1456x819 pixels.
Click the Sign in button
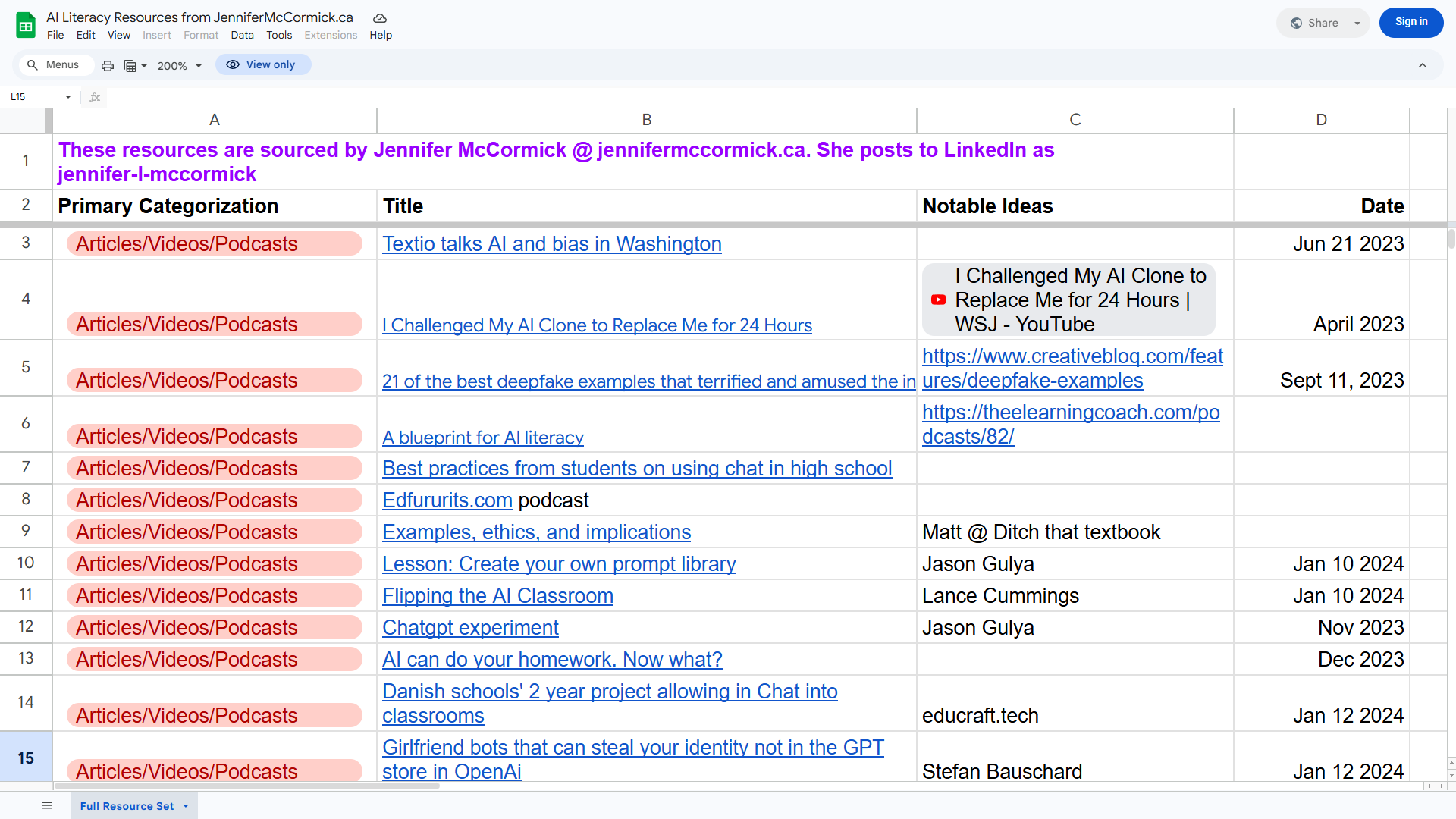1411,22
